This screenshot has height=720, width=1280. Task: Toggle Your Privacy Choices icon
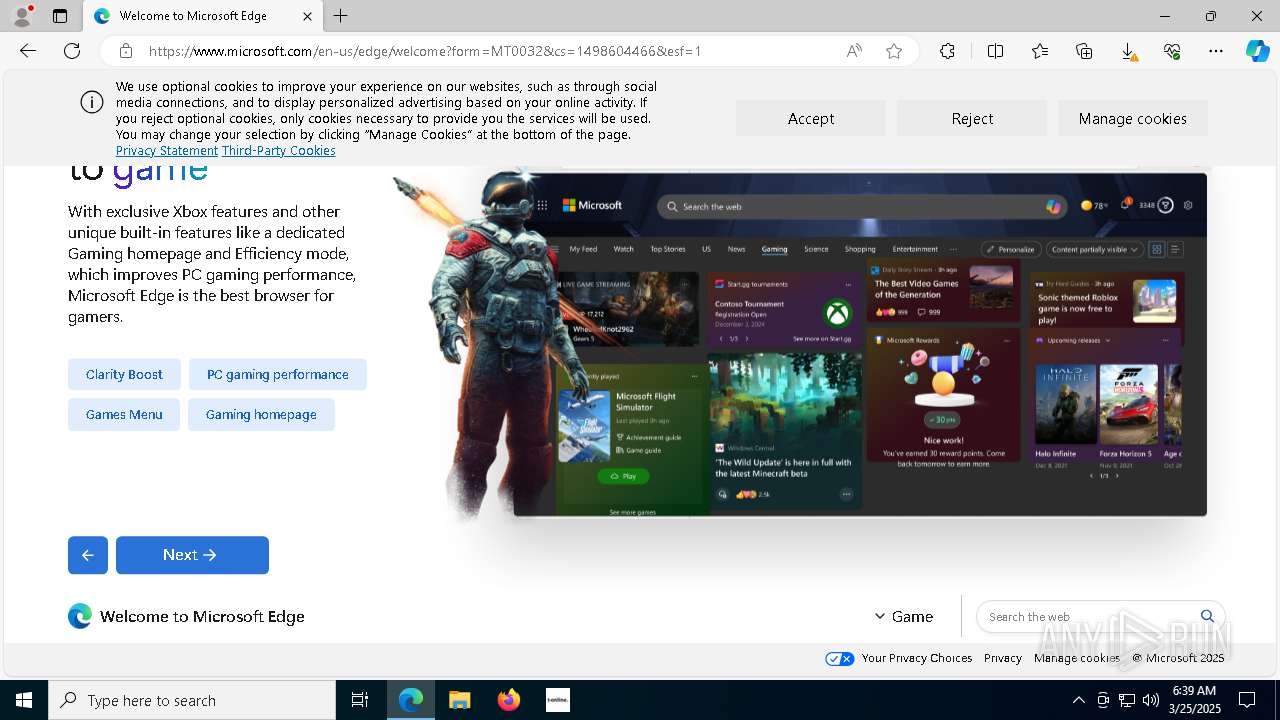pyautogui.click(x=840, y=658)
